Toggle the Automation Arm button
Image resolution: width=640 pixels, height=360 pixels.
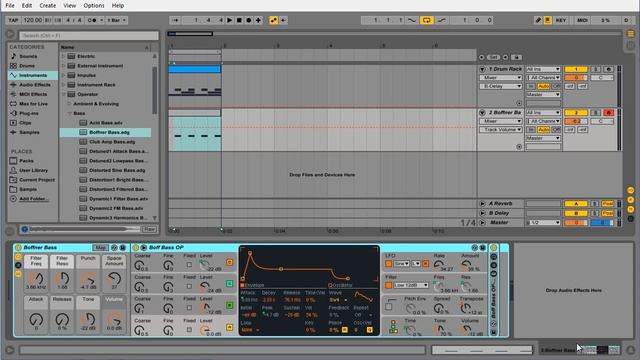273,20
